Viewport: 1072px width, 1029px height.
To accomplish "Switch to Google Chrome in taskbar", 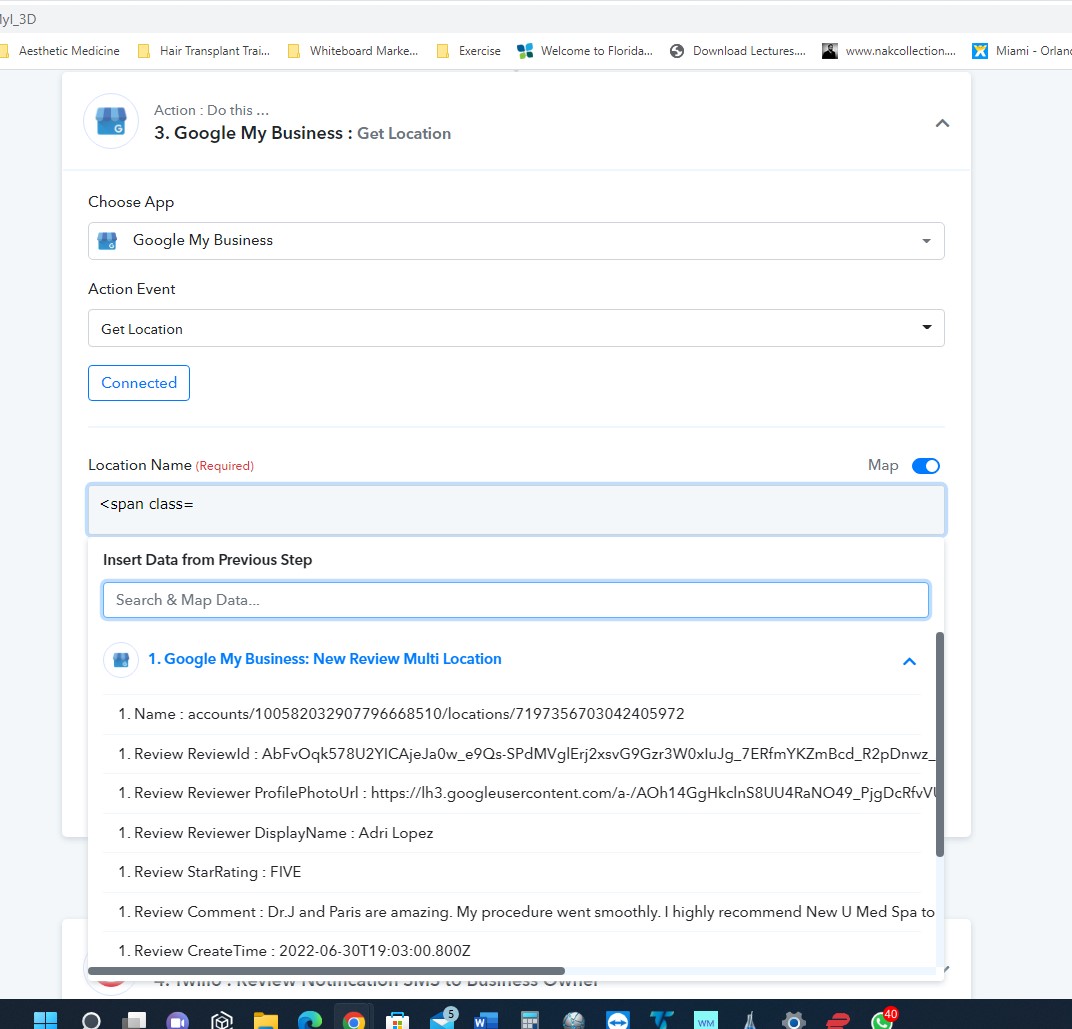I will coord(353,1021).
